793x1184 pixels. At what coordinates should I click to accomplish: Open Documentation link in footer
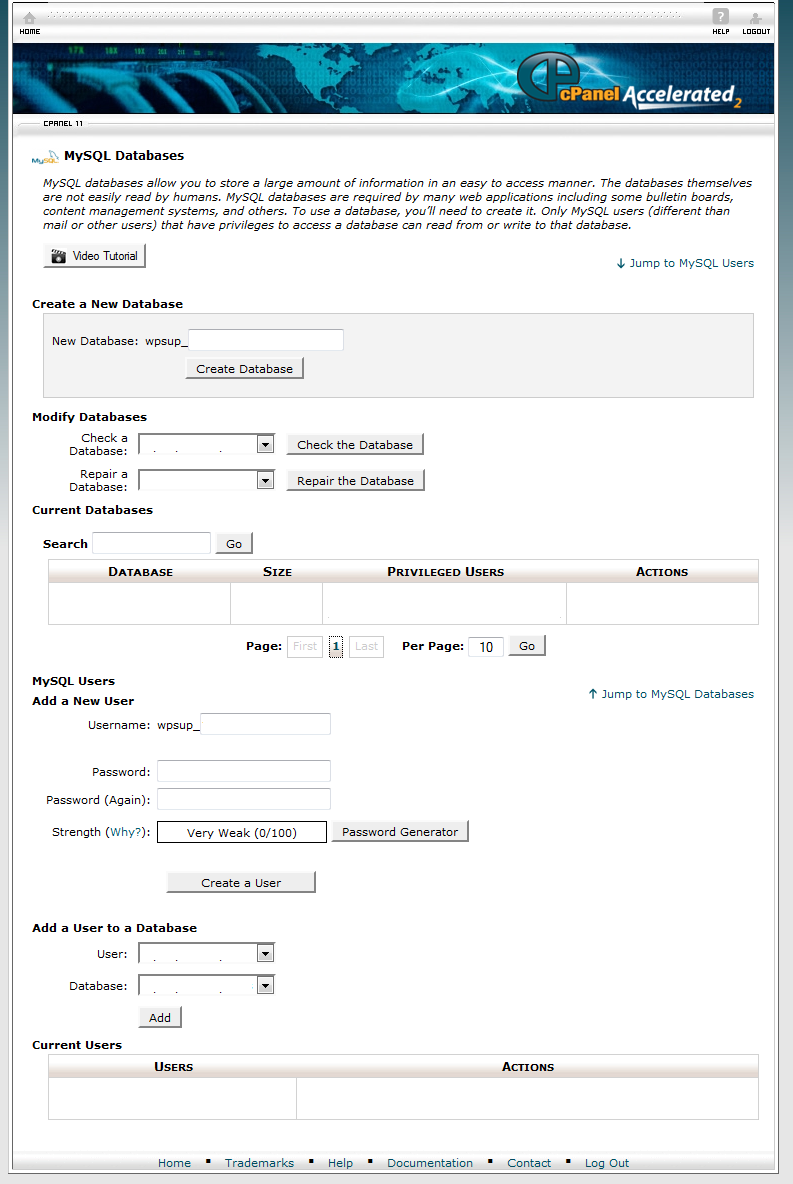(430, 1163)
